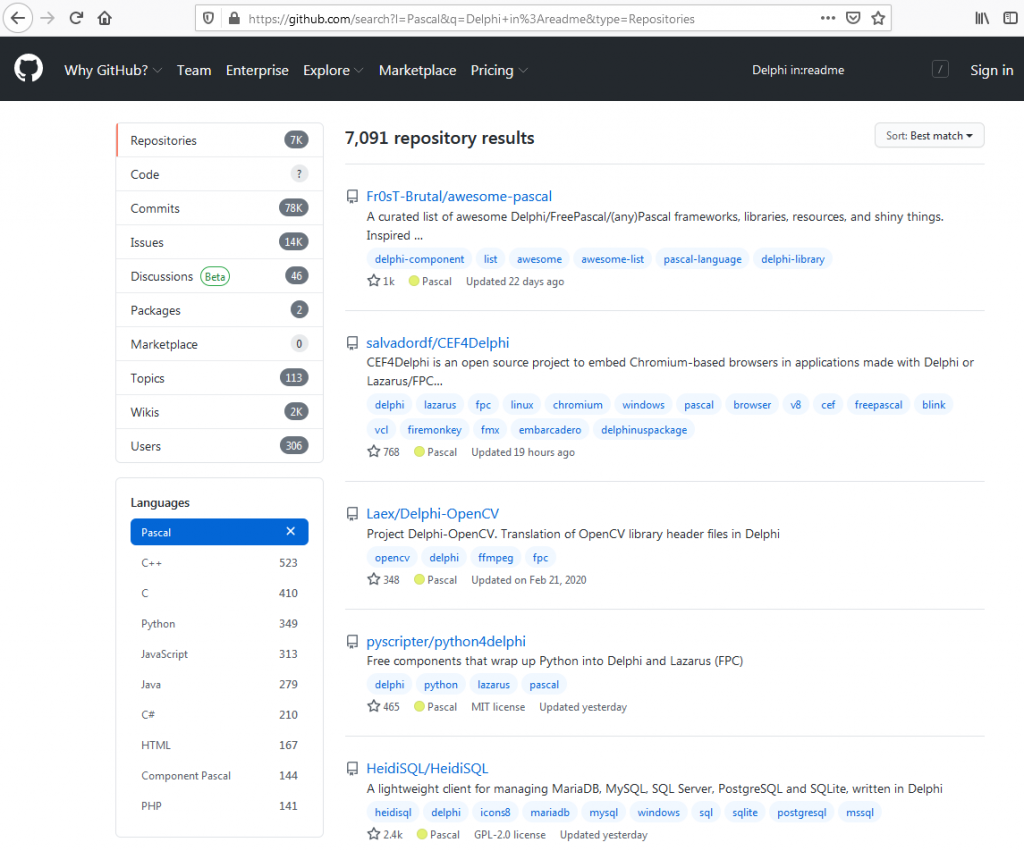Open the Fr0sT-Brutal/awesome-pascal repository

(x=459, y=197)
